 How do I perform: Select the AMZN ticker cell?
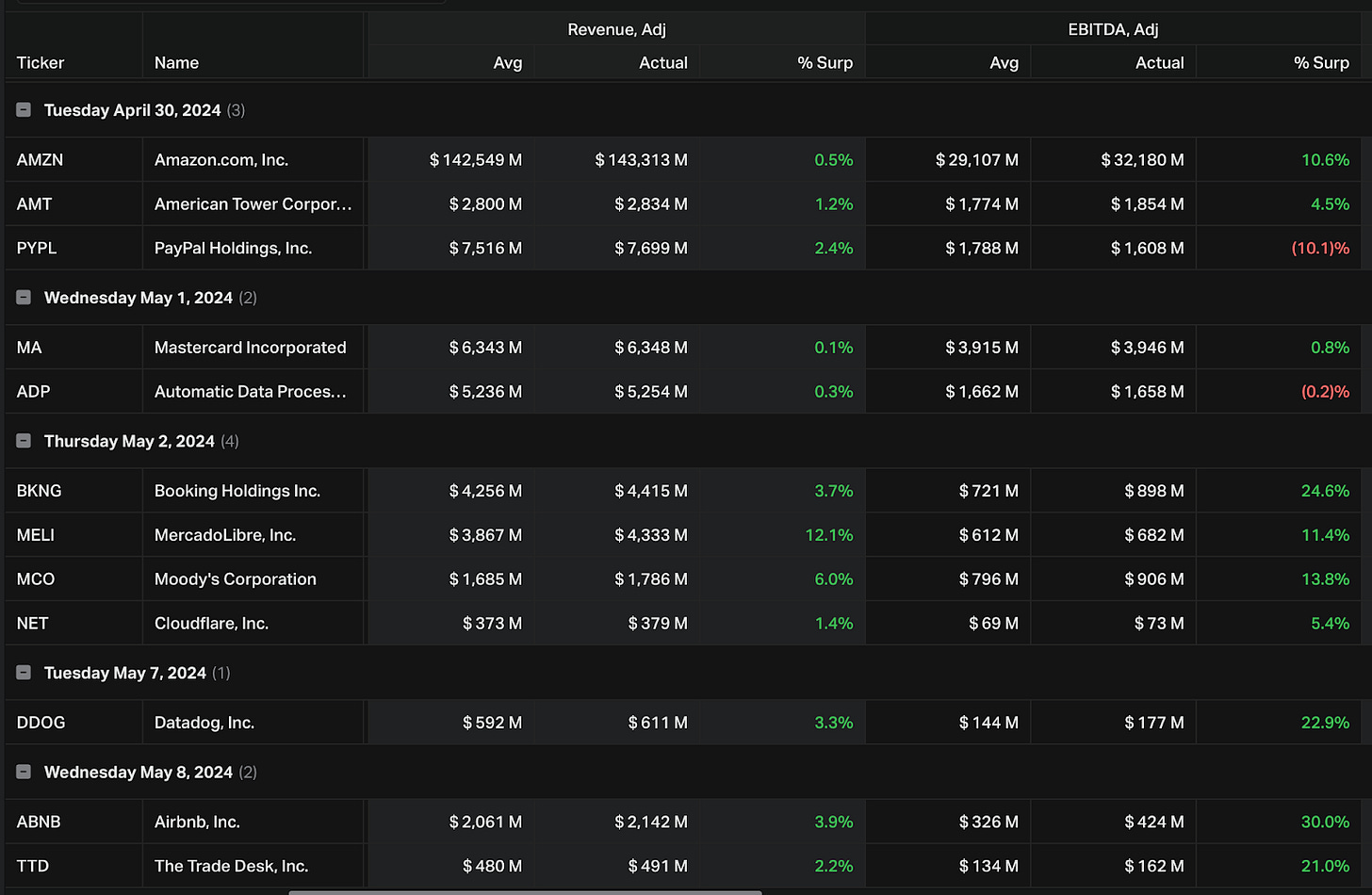(73, 160)
